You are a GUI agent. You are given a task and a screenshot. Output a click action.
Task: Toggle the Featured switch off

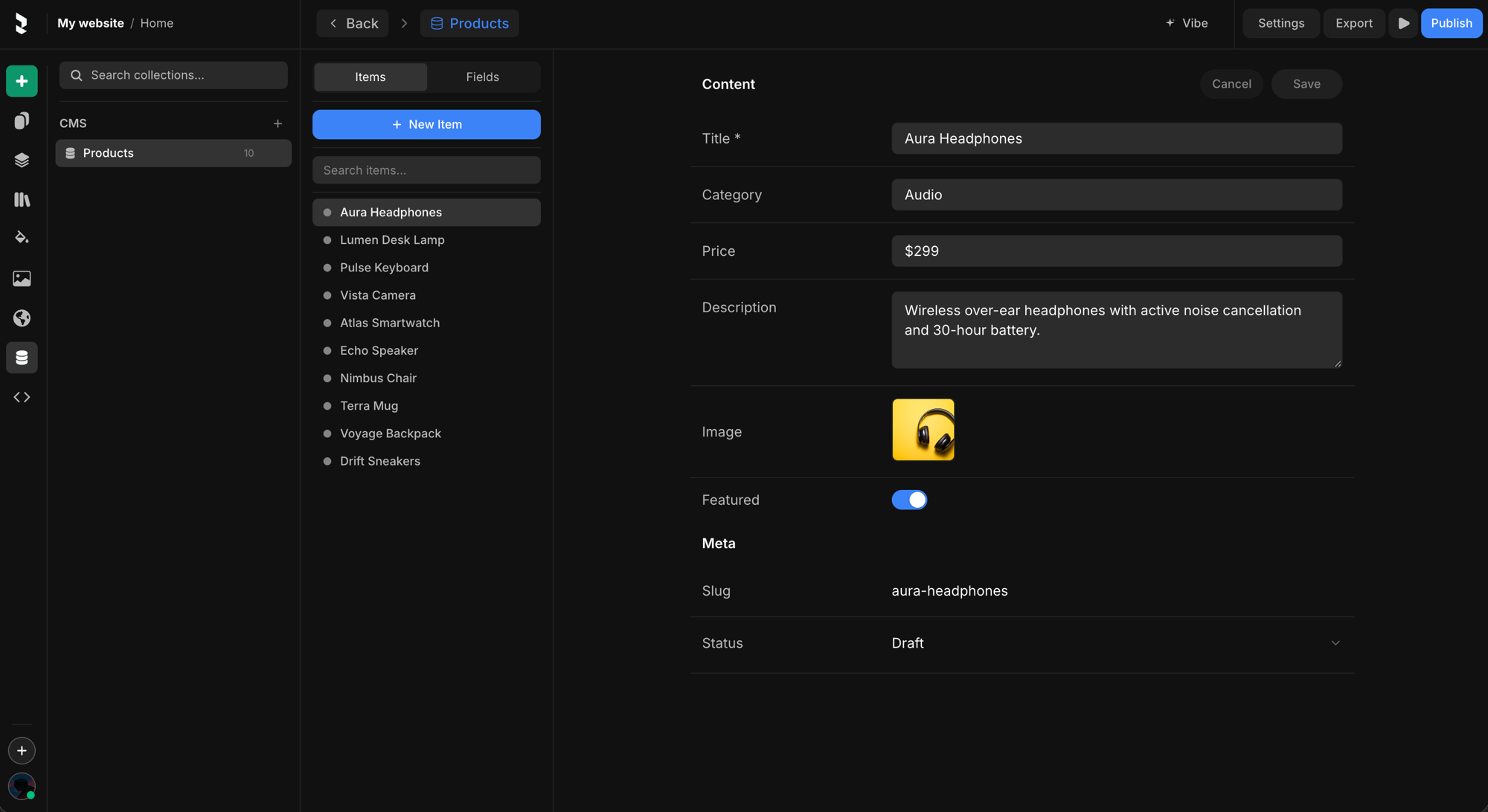point(909,500)
